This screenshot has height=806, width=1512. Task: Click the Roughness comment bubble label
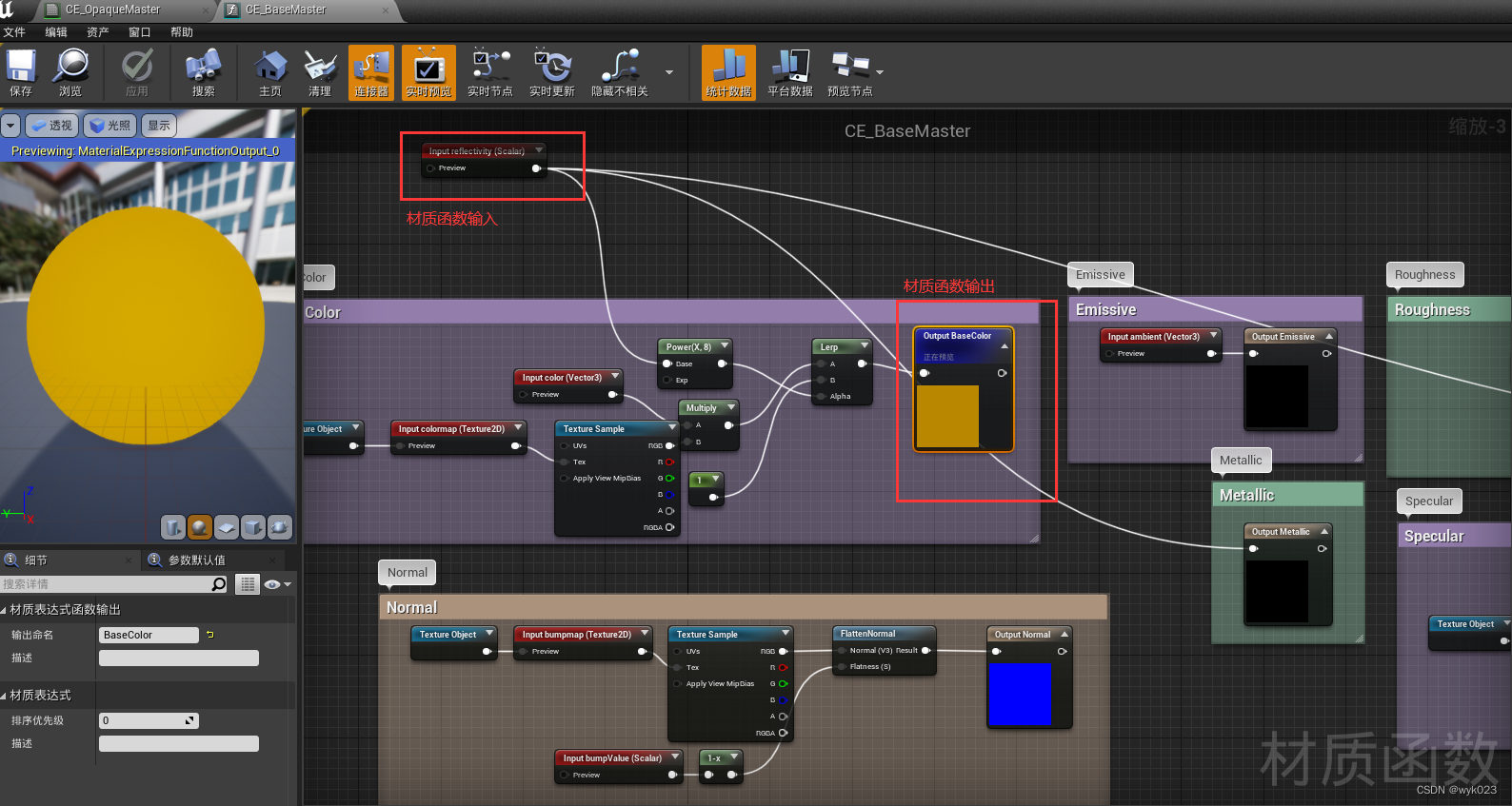tap(1425, 275)
